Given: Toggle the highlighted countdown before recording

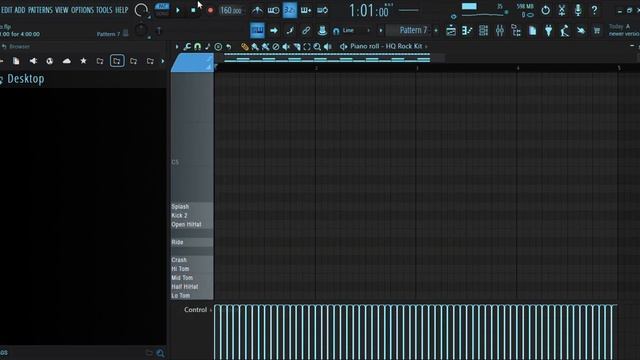Looking at the screenshot, I should [x=289, y=10].
